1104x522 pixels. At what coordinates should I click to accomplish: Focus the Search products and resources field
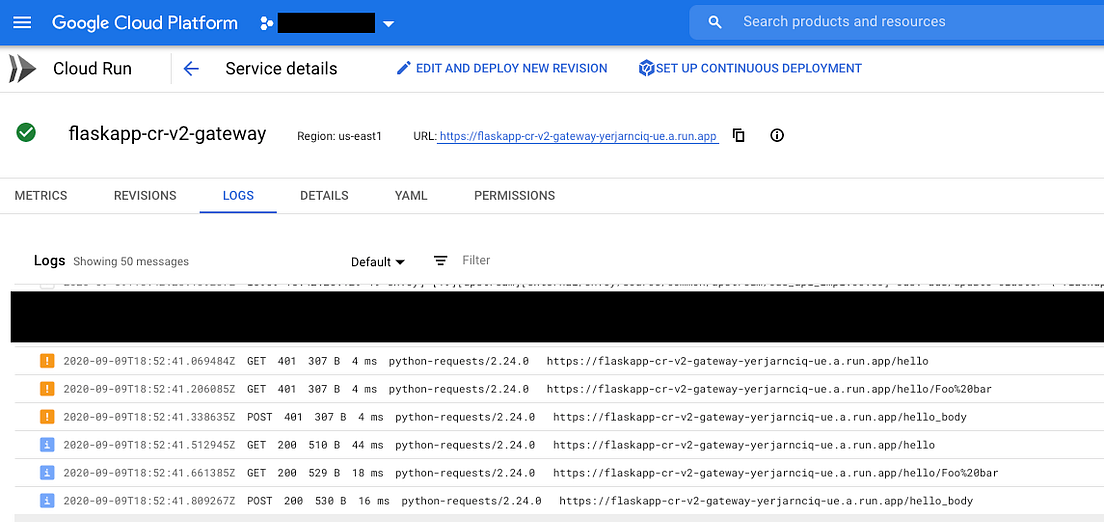coord(896,22)
